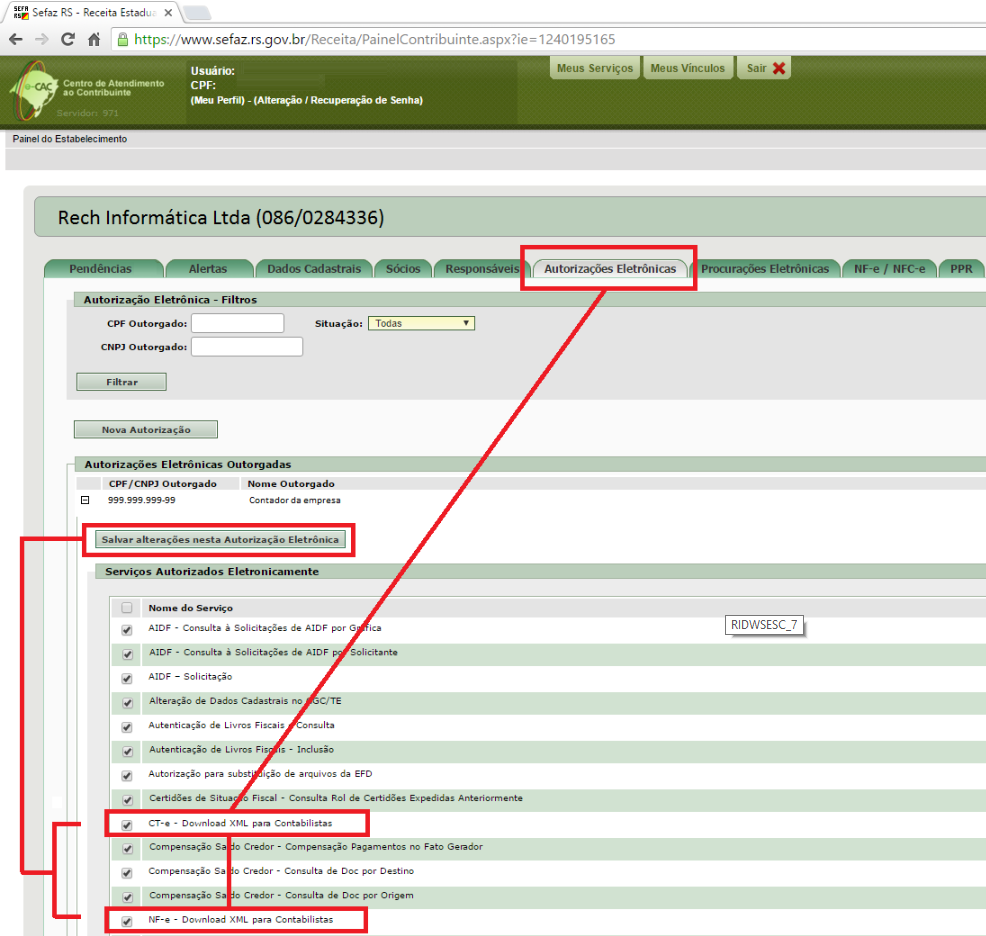
Task: Click the browser home icon
Action: pyautogui.click(x=94, y=40)
